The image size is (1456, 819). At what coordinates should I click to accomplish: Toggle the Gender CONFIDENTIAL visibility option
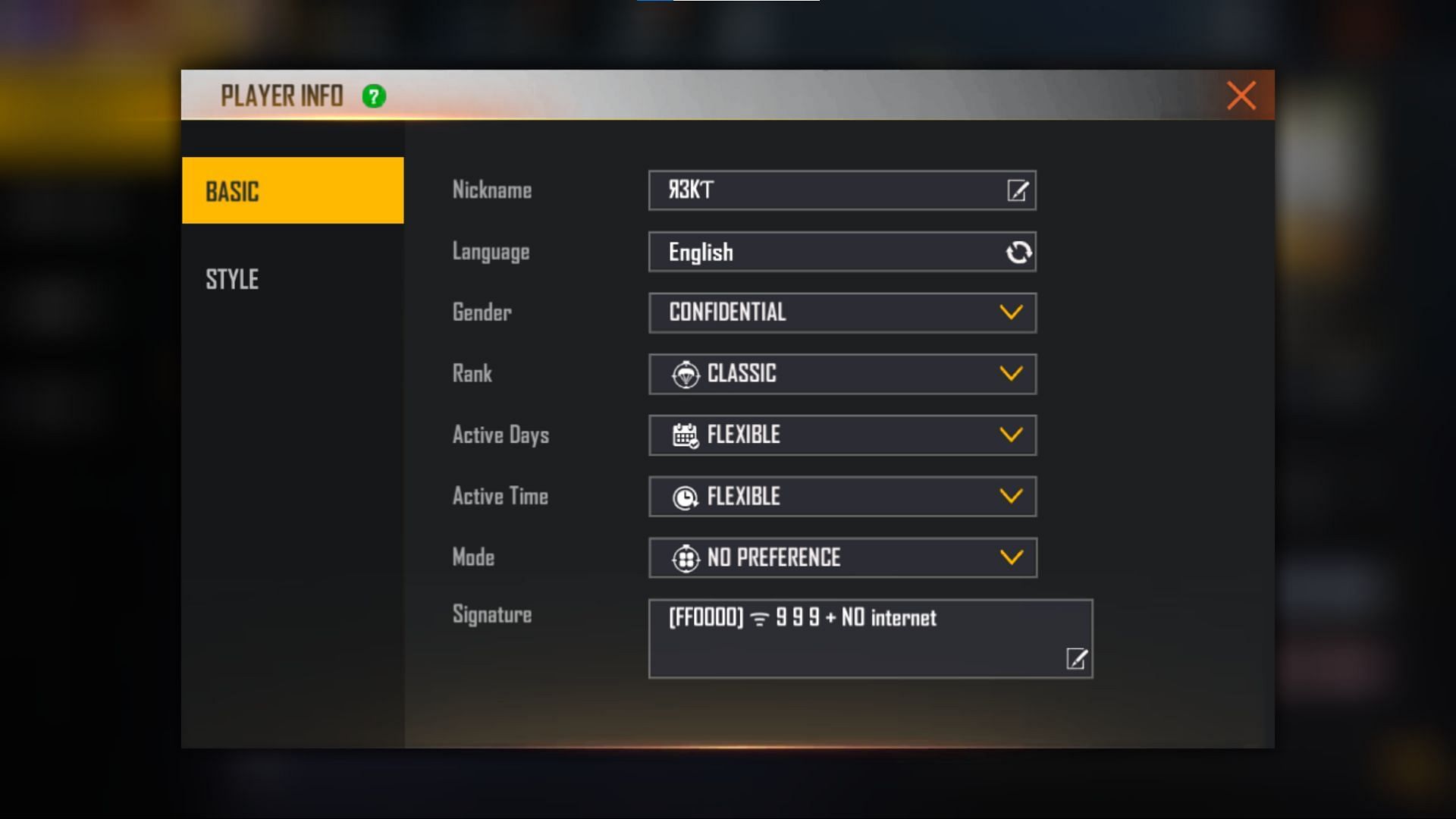1012,312
